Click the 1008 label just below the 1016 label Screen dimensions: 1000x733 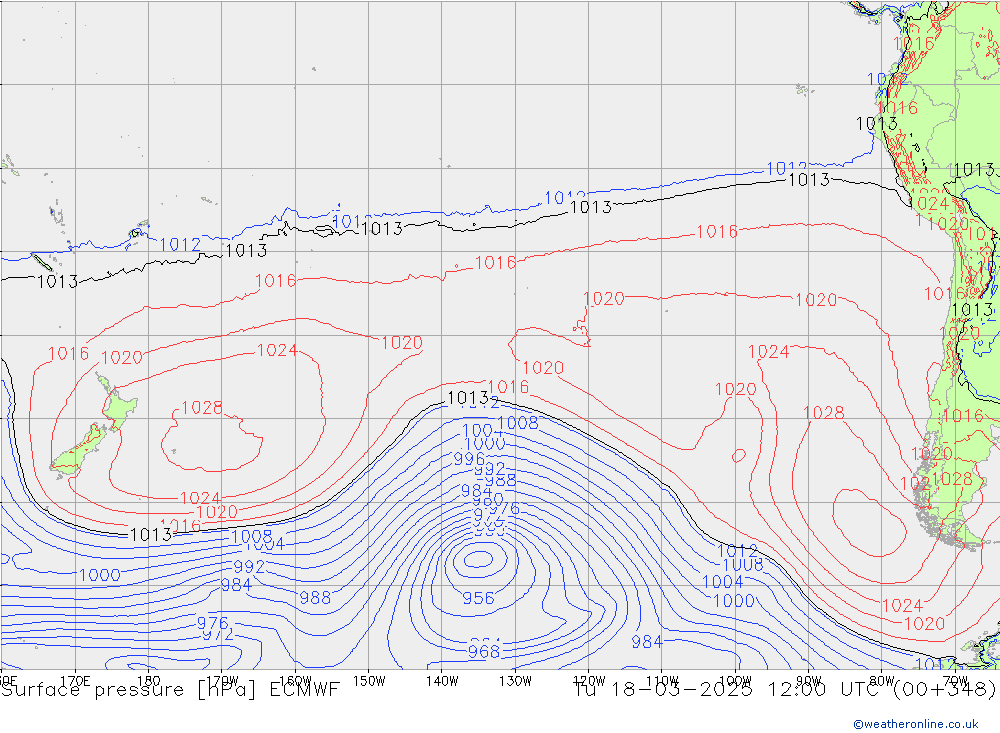pyautogui.click(x=517, y=423)
